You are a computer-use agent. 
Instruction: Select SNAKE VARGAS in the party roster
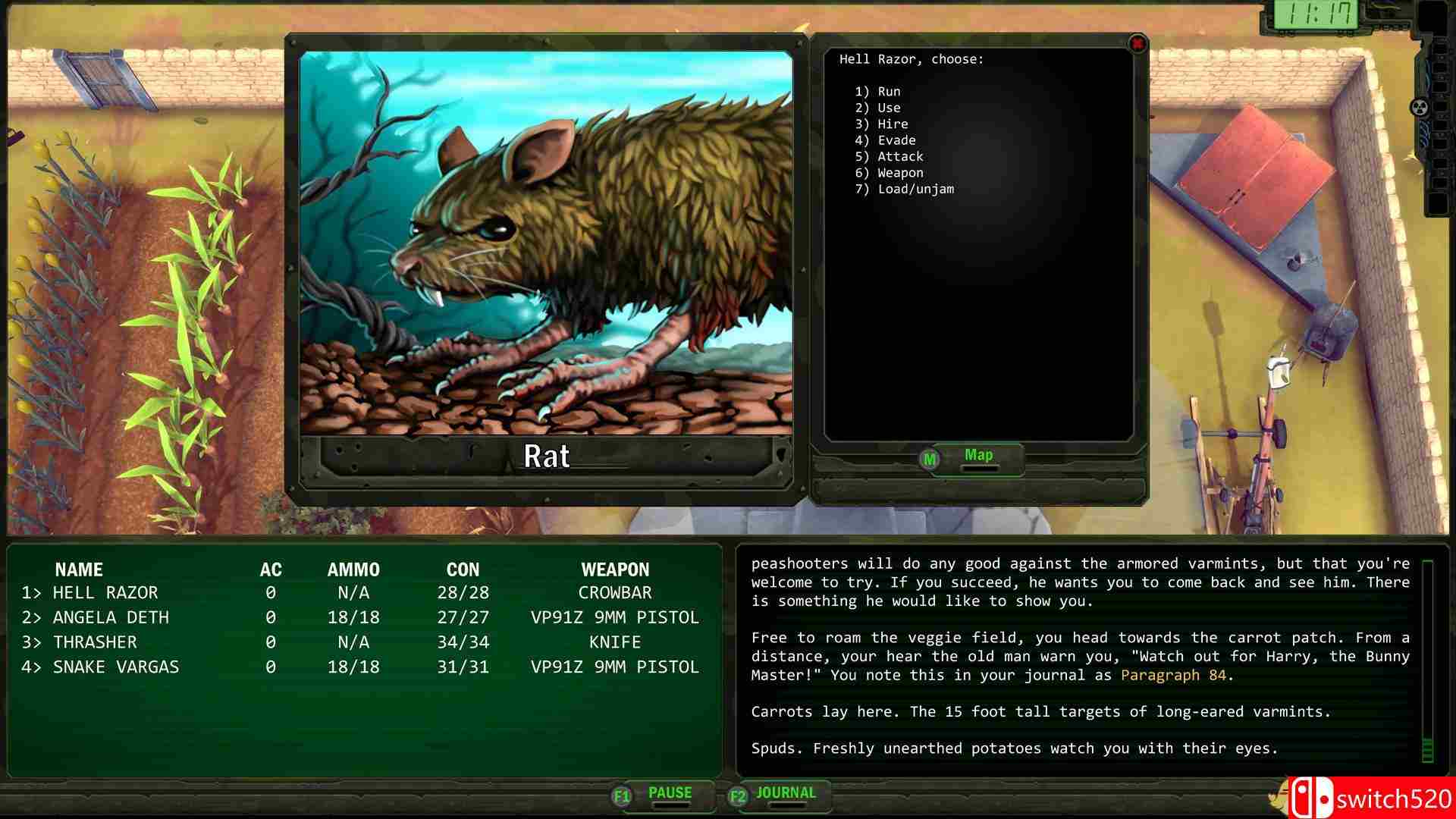click(x=115, y=667)
